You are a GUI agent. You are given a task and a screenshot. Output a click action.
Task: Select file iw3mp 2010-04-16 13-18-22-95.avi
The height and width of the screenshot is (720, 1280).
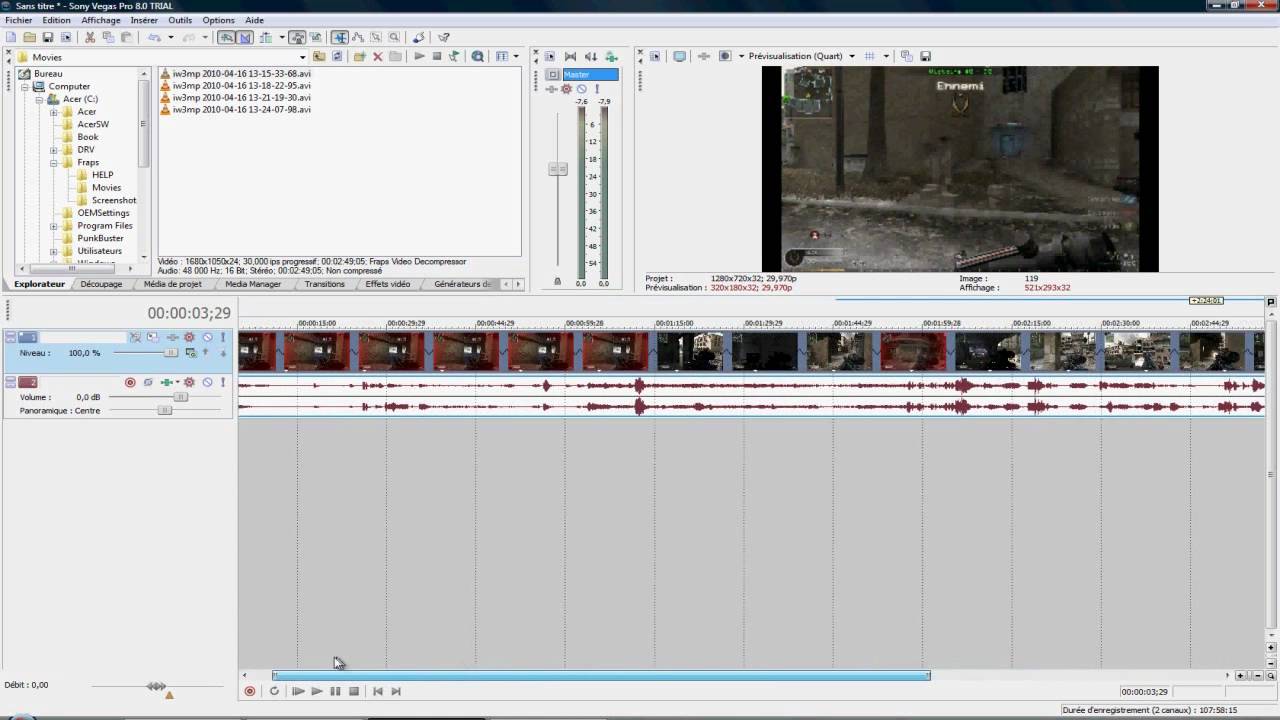(241, 86)
